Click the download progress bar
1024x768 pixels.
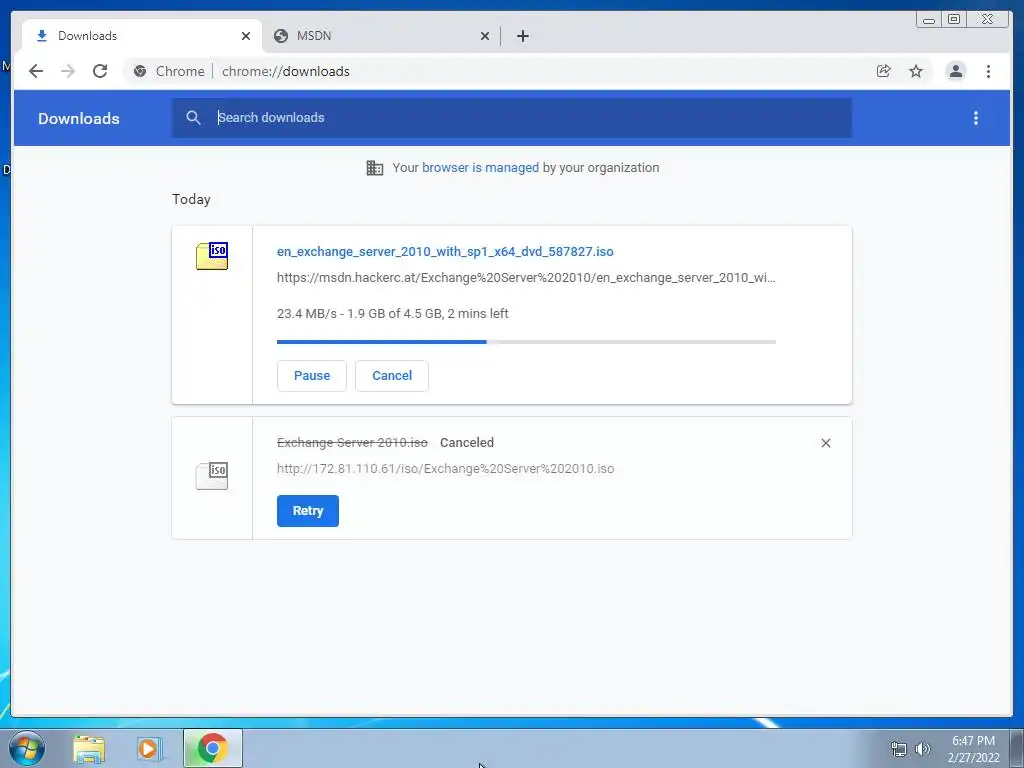526,342
